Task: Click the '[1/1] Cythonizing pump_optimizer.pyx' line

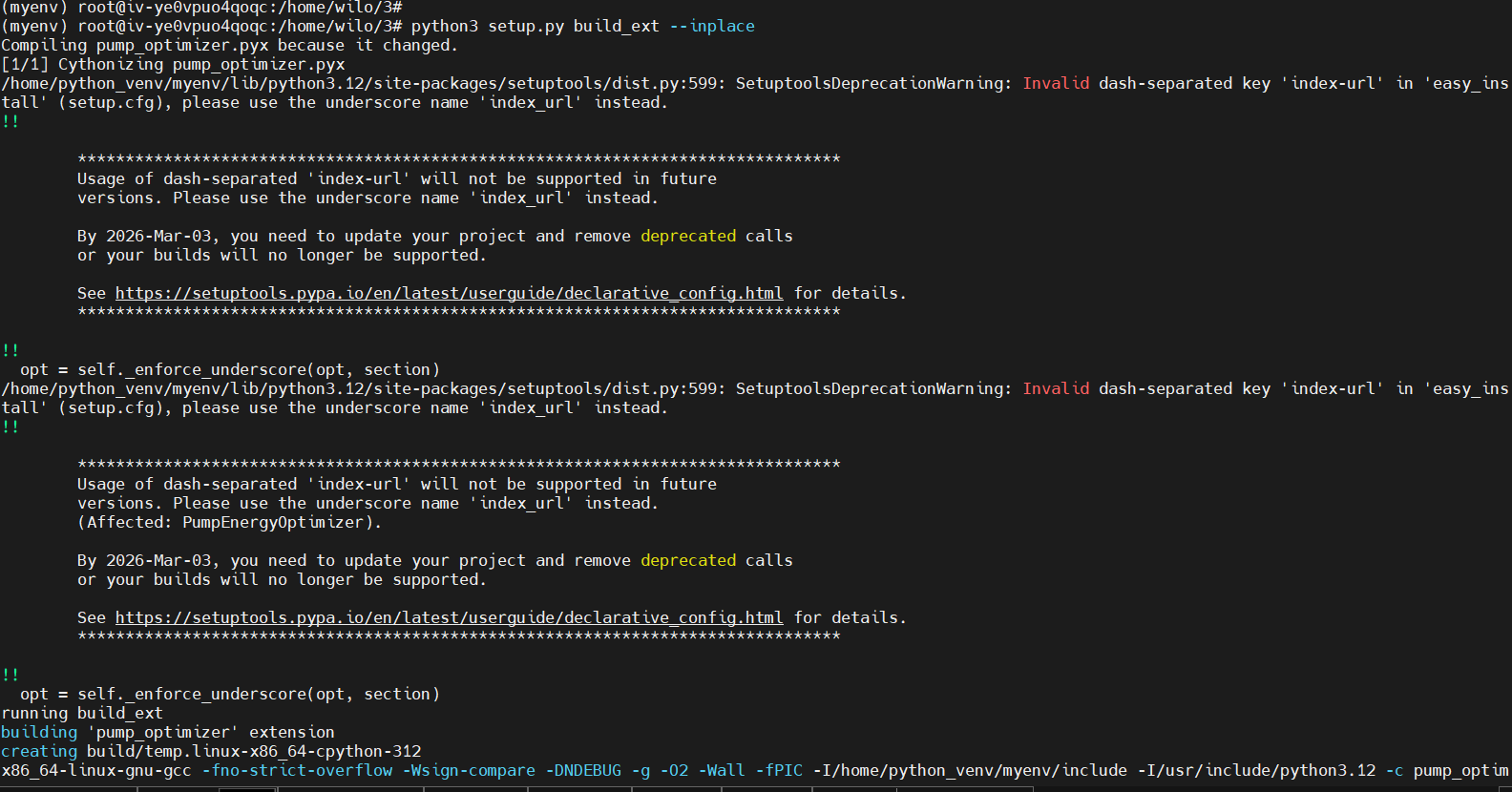Action: click(x=173, y=64)
